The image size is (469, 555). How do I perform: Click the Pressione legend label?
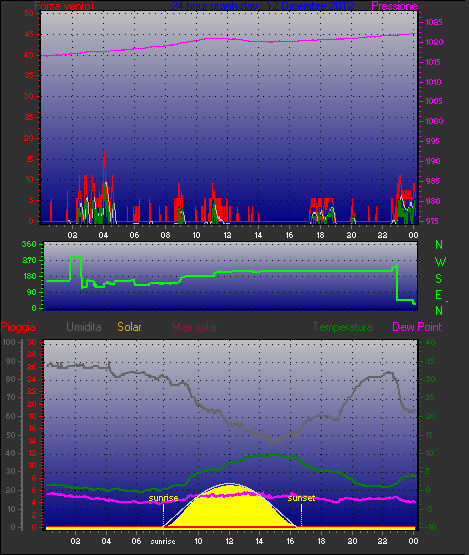tap(394, 6)
